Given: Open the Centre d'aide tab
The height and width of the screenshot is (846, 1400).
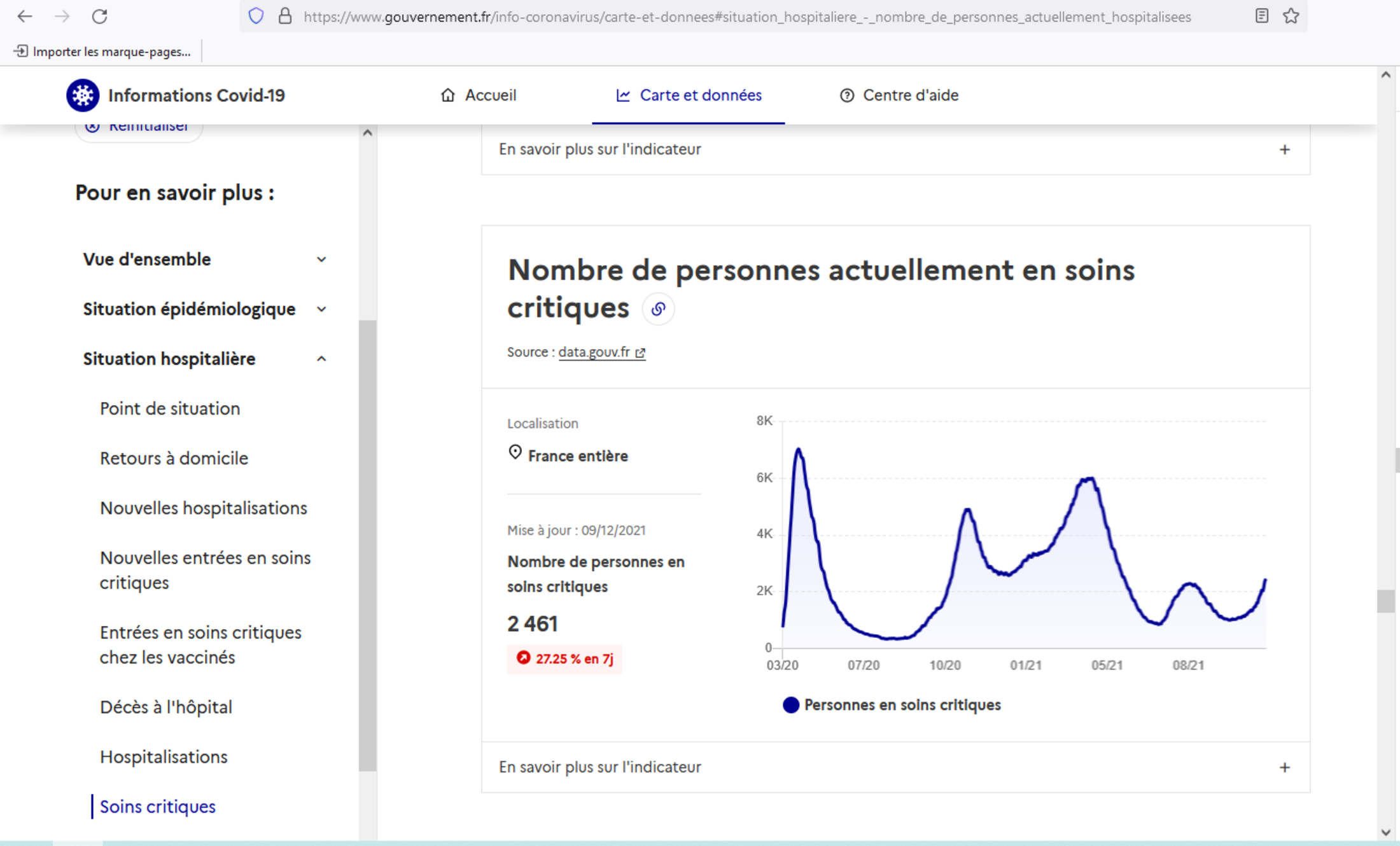Looking at the screenshot, I should pos(899,95).
